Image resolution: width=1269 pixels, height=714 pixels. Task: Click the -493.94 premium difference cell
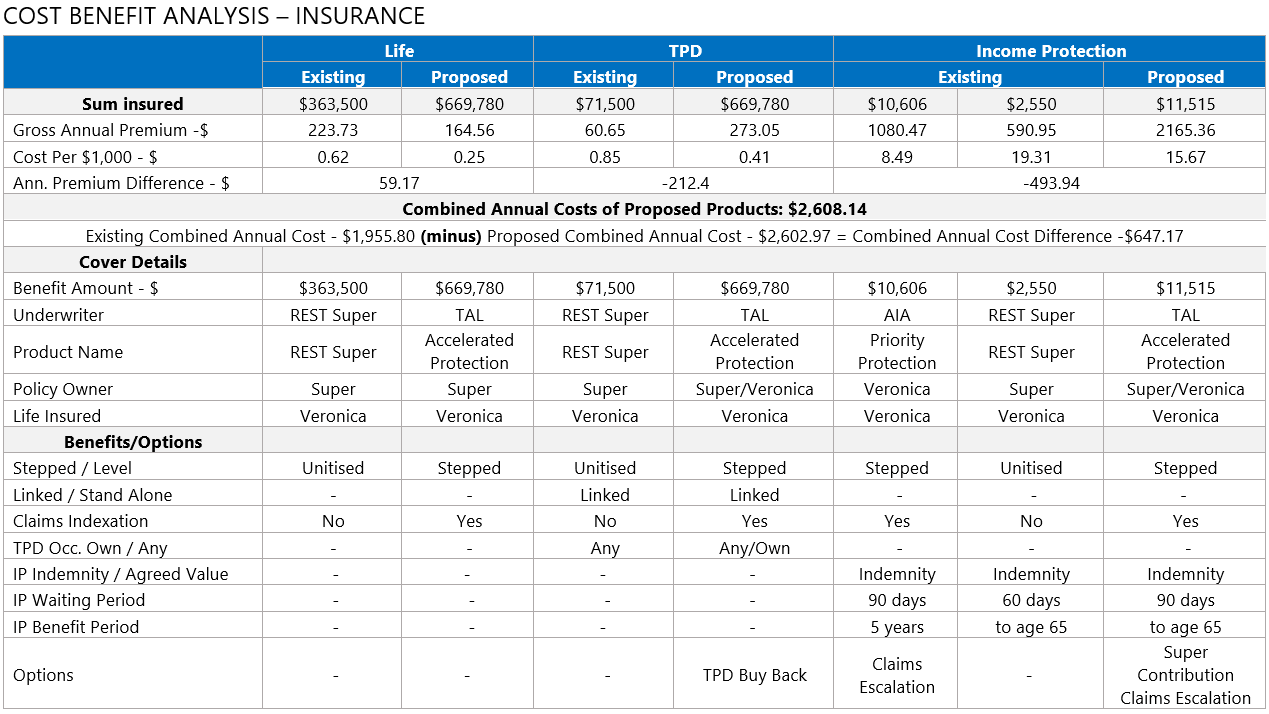pos(1050,183)
